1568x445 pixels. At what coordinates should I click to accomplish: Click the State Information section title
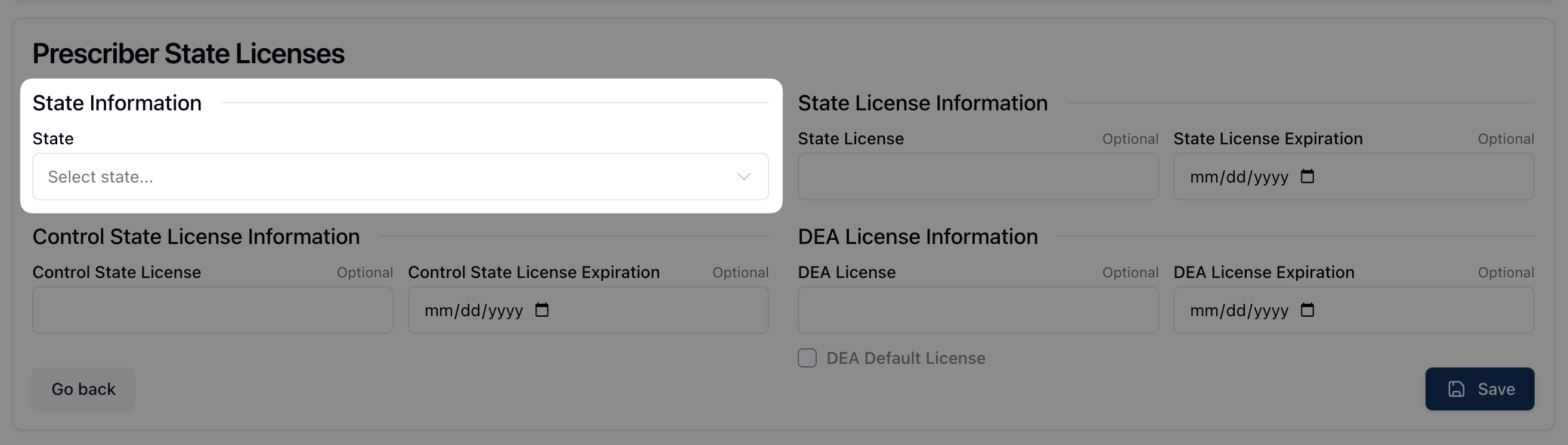tap(117, 103)
